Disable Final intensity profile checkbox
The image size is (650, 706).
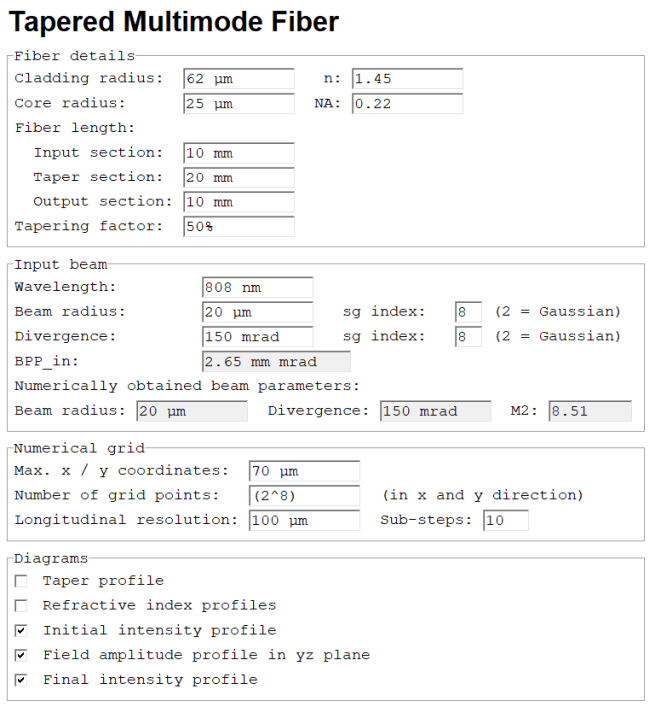[21, 680]
